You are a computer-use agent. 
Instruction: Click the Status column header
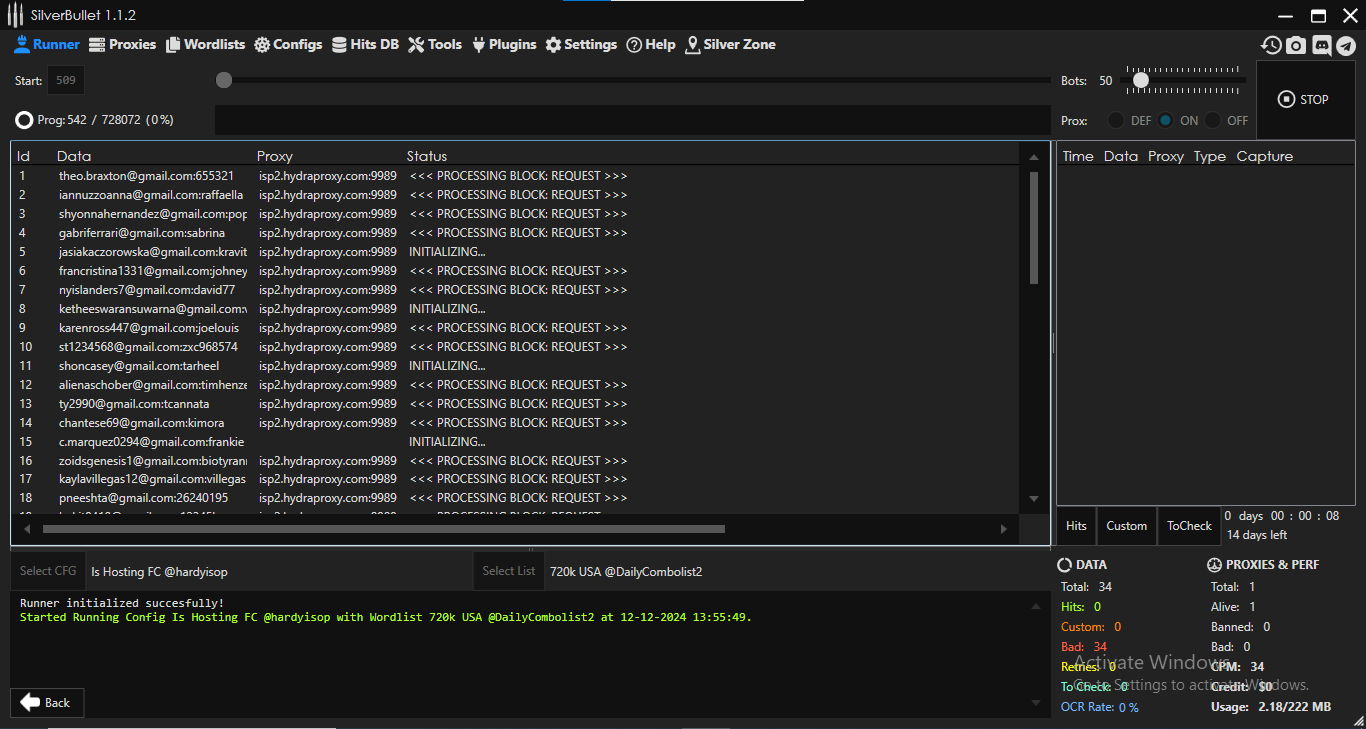[427, 156]
